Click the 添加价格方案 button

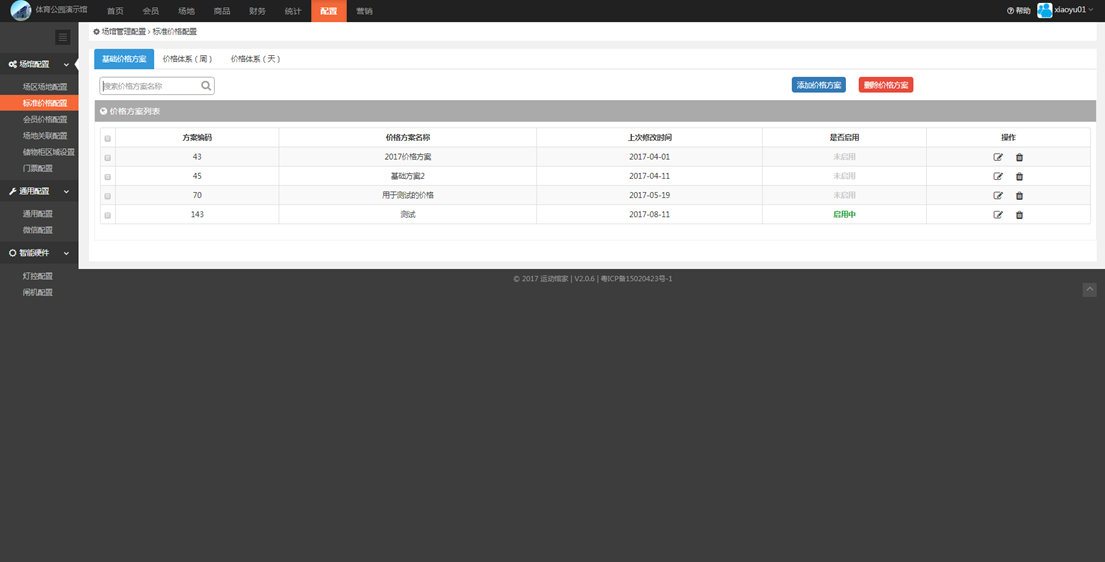819,85
